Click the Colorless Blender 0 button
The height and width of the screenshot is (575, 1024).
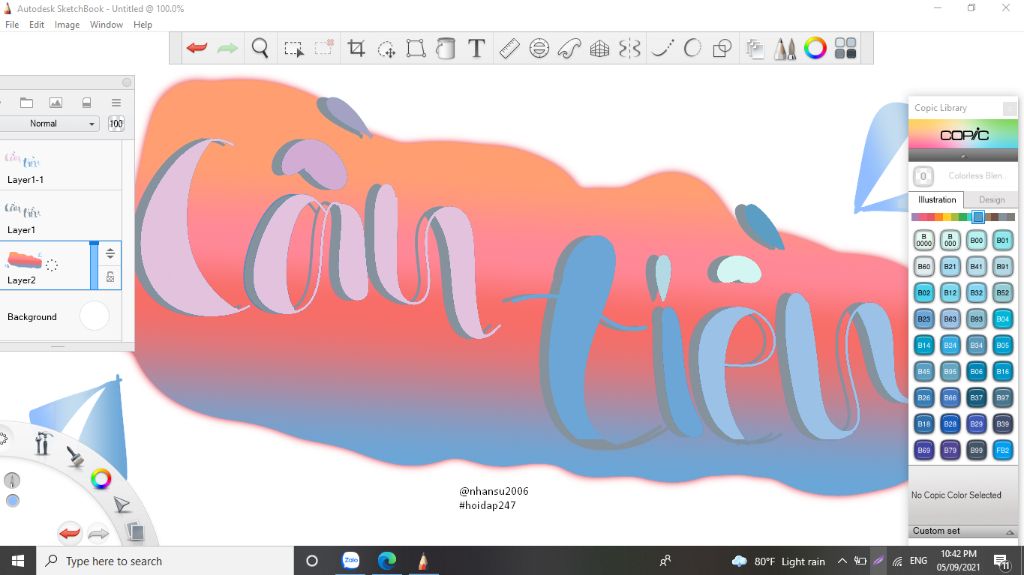pos(923,176)
